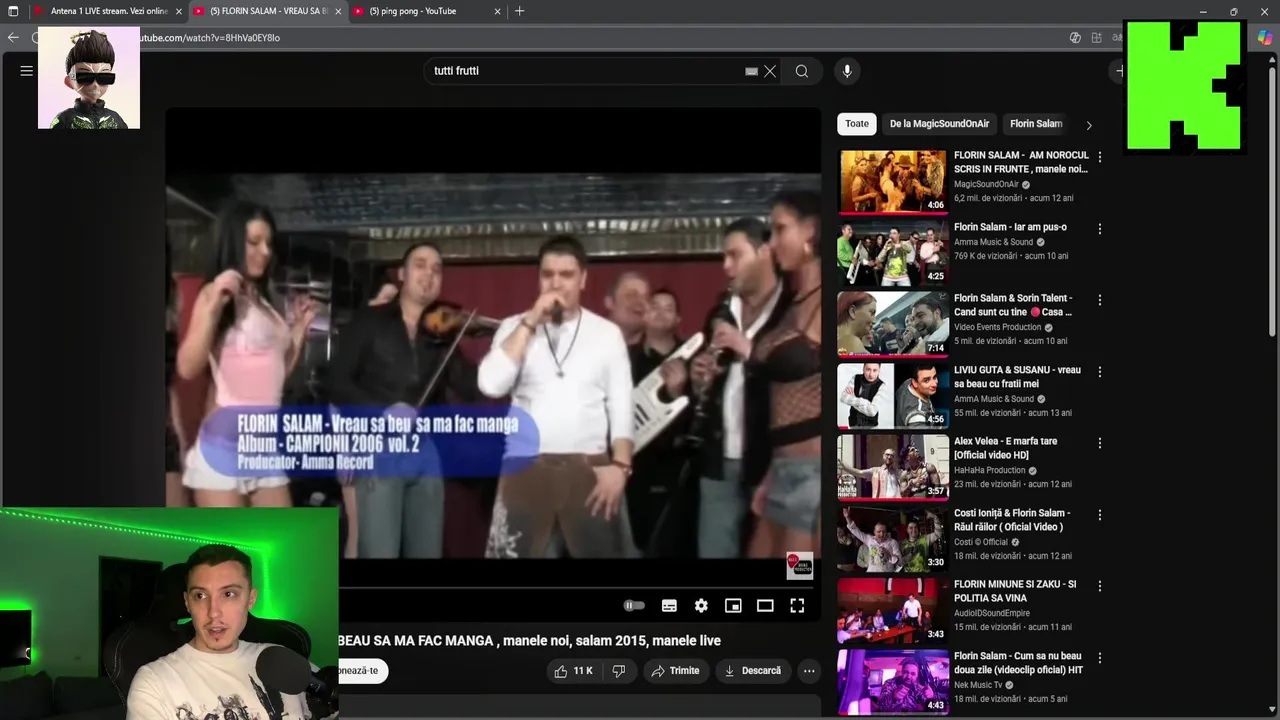Focus the browser address bar URL
Viewport: 1280px width, 720px height.
click(600, 37)
